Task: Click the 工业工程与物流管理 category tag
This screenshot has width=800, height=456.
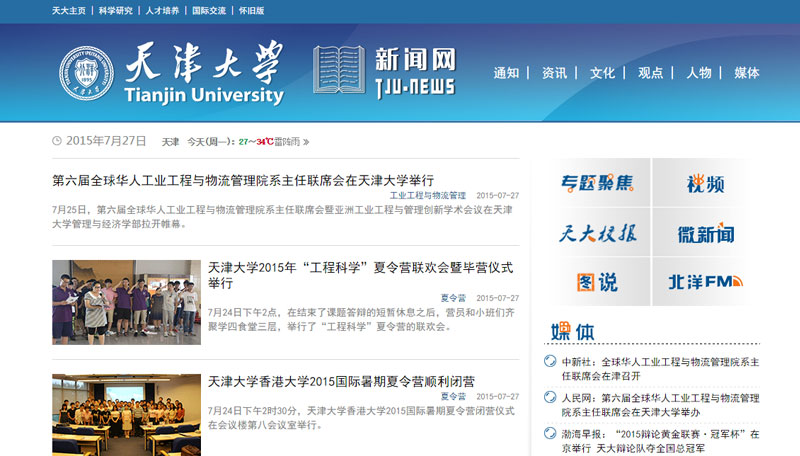Action: [x=427, y=196]
